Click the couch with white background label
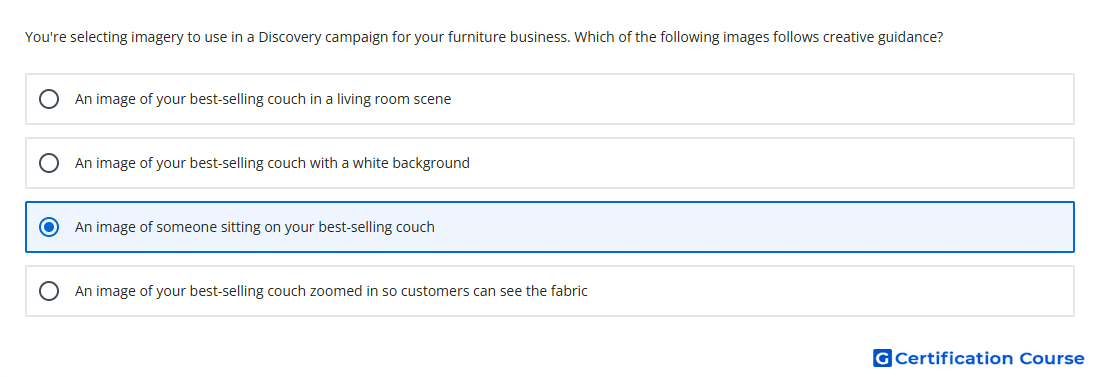Image resolution: width=1100 pixels, height=377 pixels. [x=272, y=163]
